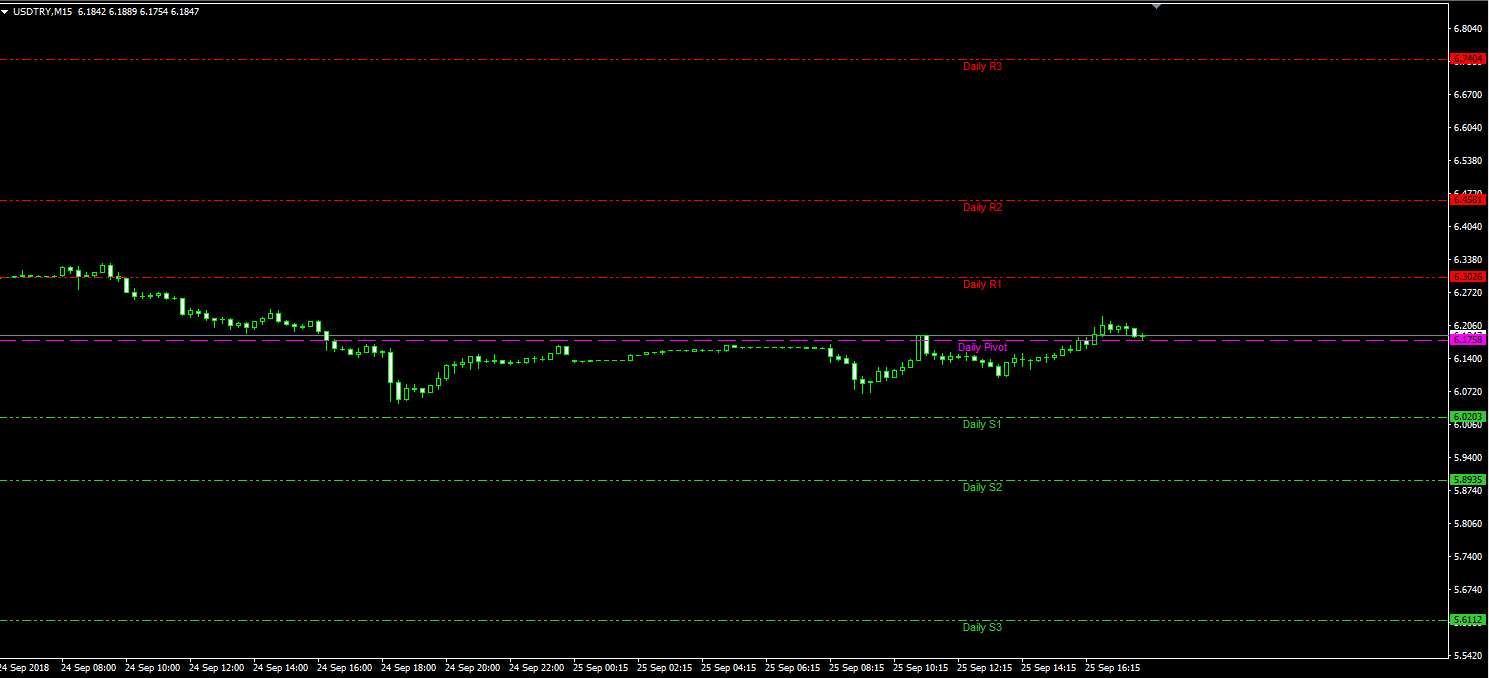Click the gray chart shift triangle marker
Screen dimensions: 1490x678
click(1156, 6)
